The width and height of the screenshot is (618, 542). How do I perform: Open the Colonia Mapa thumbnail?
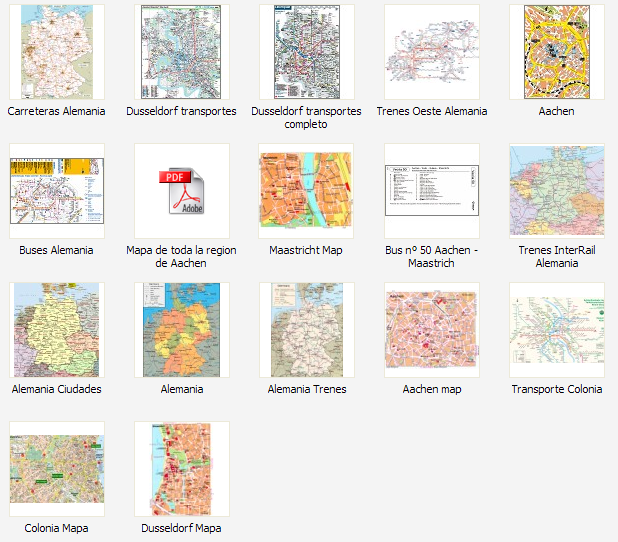coord(56,468)
